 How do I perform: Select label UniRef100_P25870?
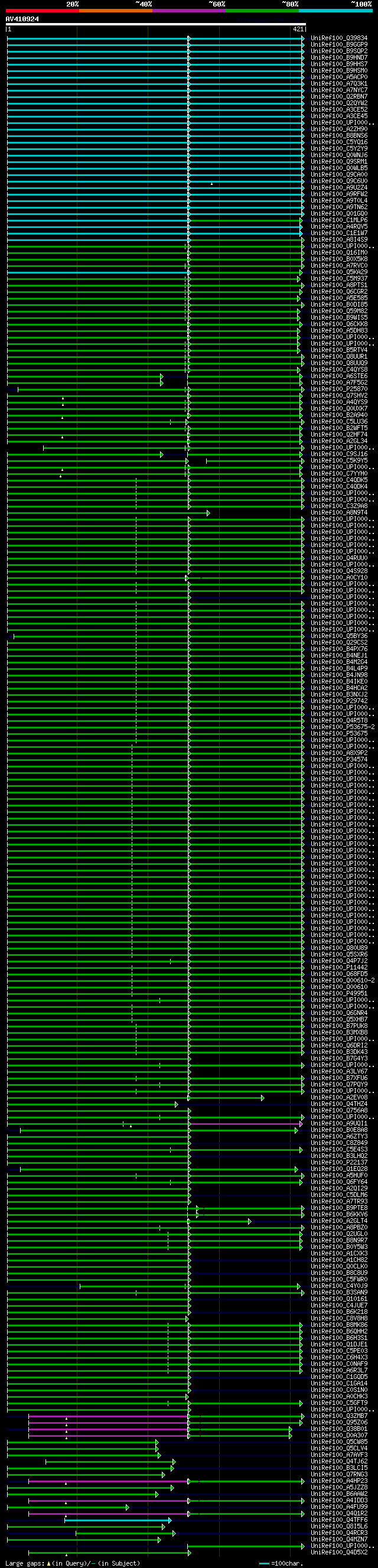[339, 389]
